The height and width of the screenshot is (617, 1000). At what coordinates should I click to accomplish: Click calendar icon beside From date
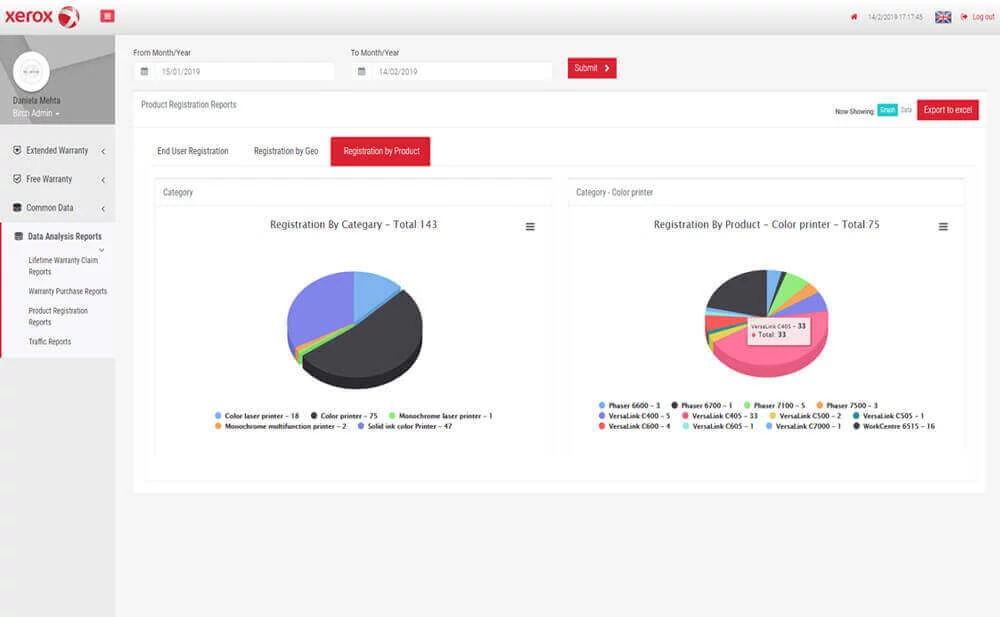pos(145,71)
